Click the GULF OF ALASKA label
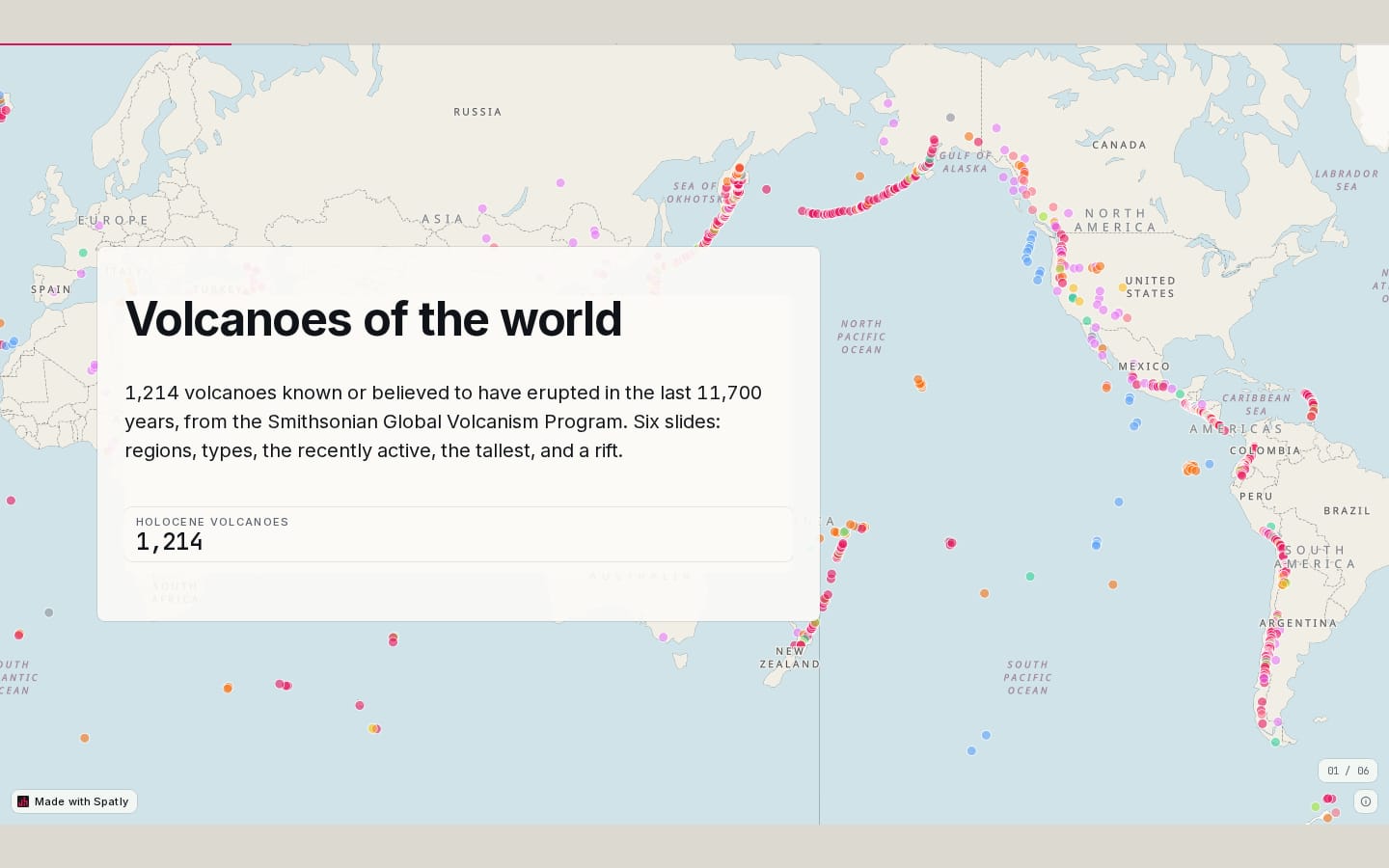Screen dimensions: 1389x868 coord(965,162)
